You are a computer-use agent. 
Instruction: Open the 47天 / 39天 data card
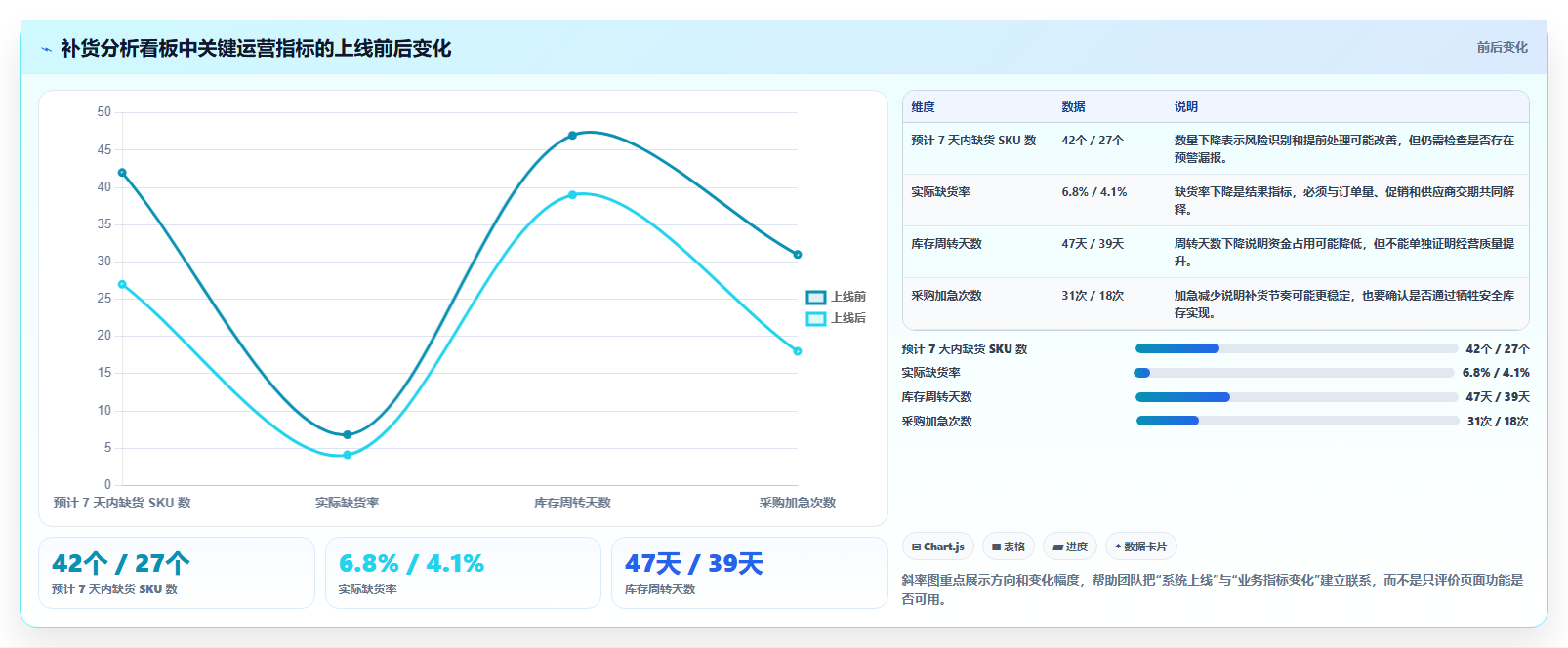pos(749,573)
